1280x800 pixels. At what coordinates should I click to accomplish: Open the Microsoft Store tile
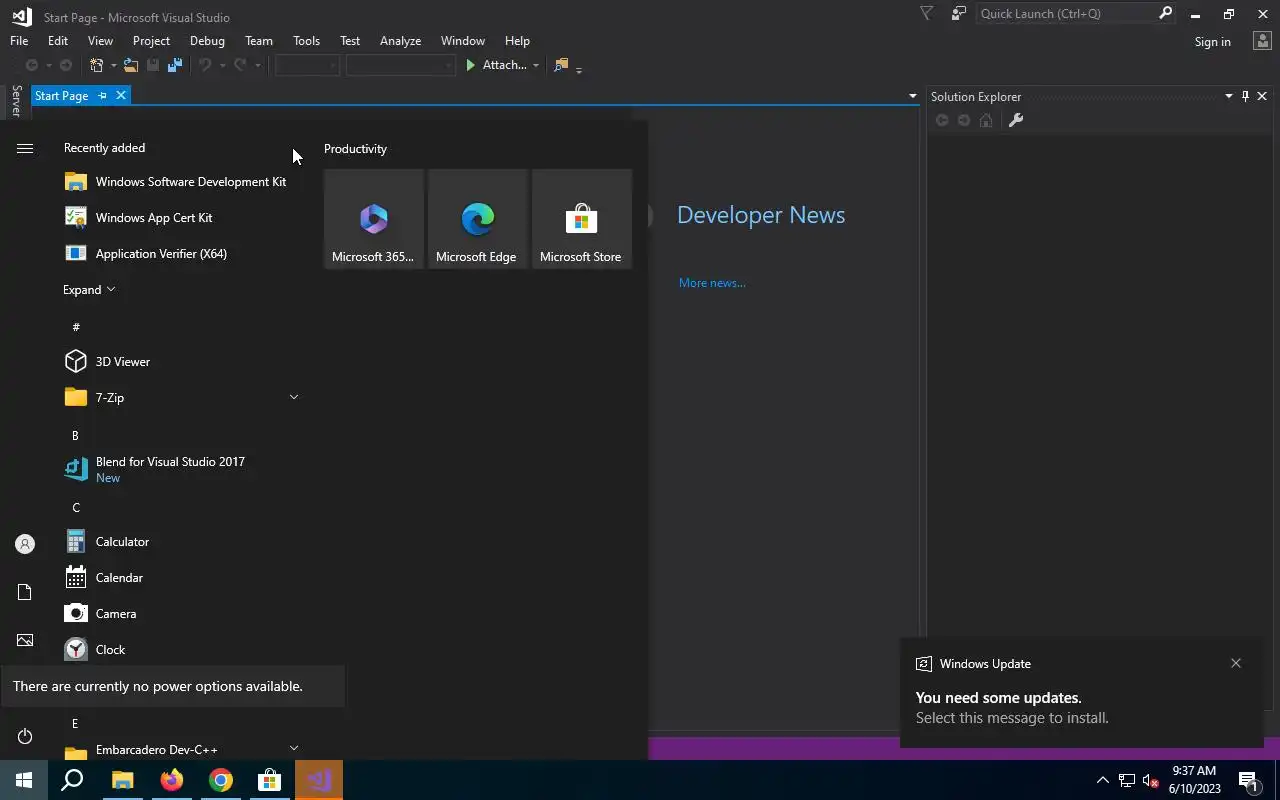point(581,218)
